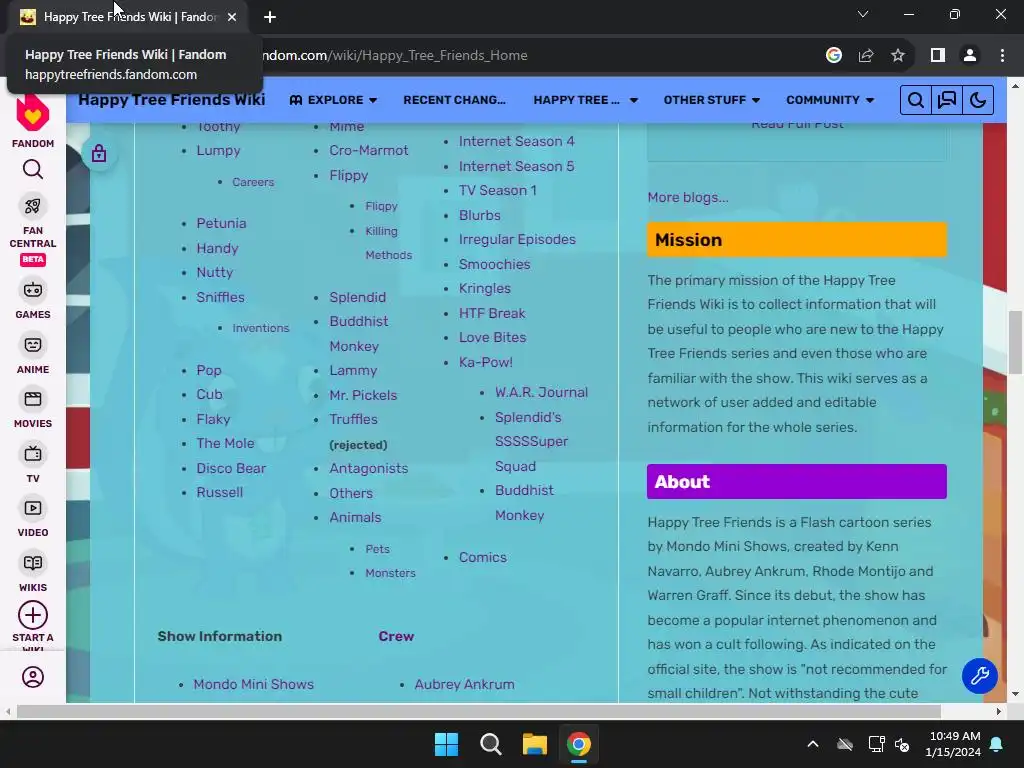Viewport: 1024px width, 768px height.
Task: Open Chrome side panel icon
Action: click(938, 56)
